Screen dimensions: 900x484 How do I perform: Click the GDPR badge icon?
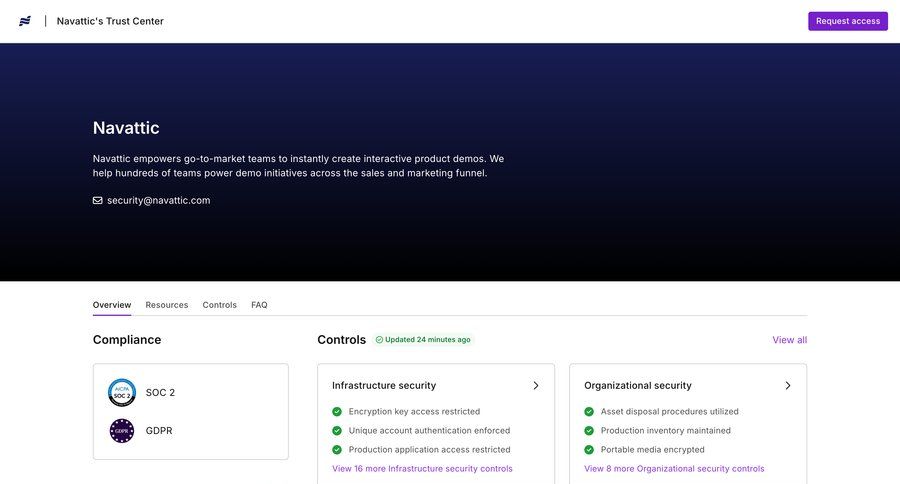122,431
